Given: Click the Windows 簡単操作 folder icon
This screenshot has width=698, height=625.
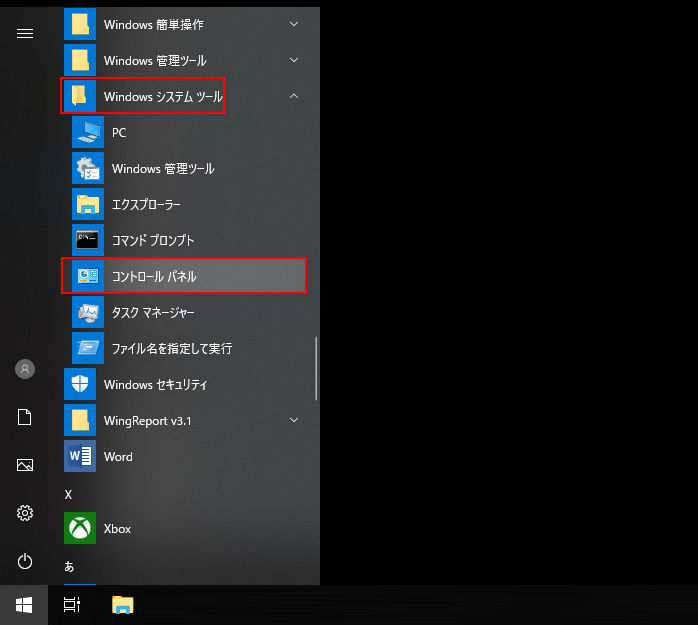Looking at the screenshot, I should (80, 24).
